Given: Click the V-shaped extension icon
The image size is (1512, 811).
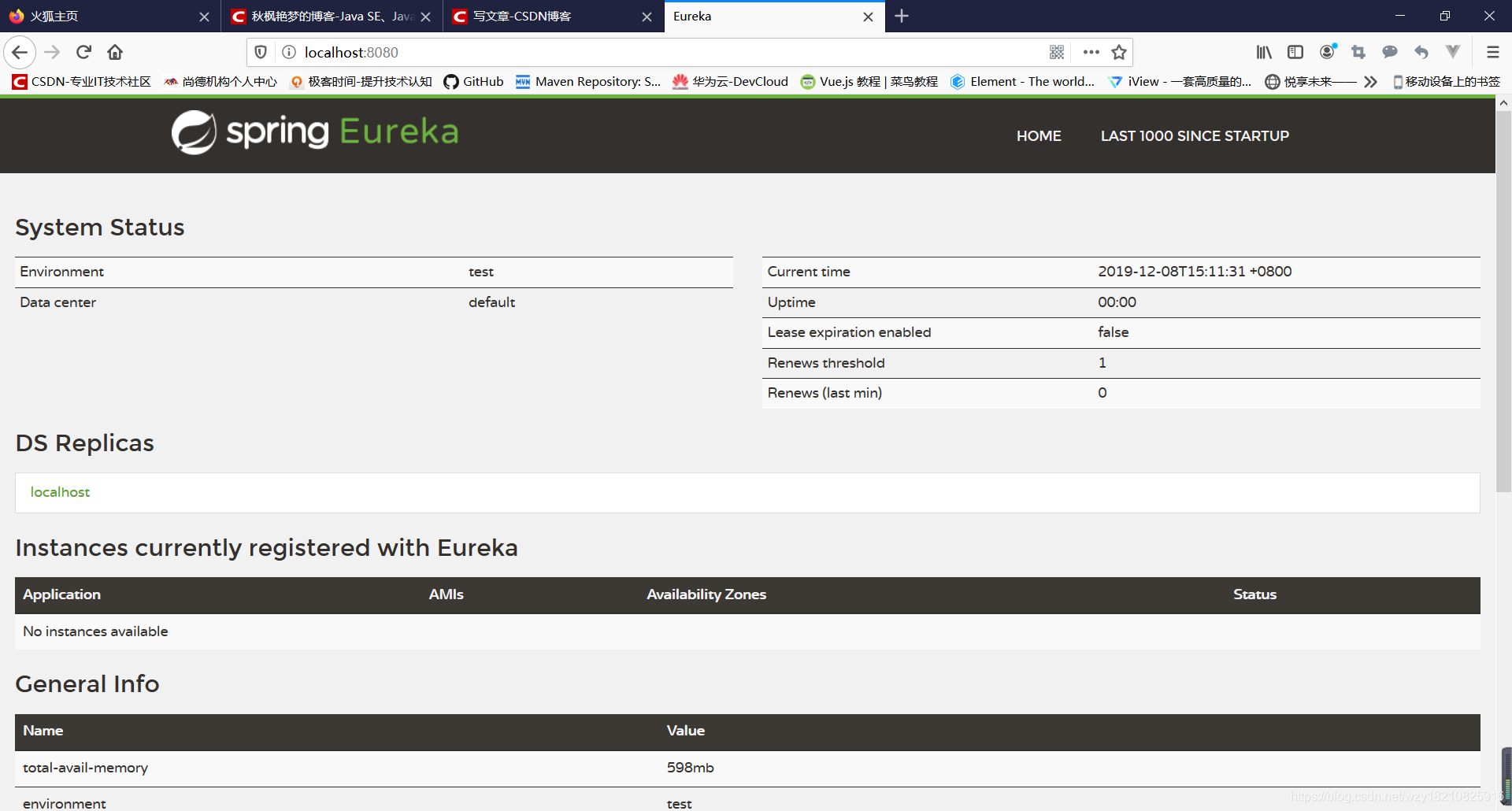Looking at the screenshot, I should (x=1453, y=52).
